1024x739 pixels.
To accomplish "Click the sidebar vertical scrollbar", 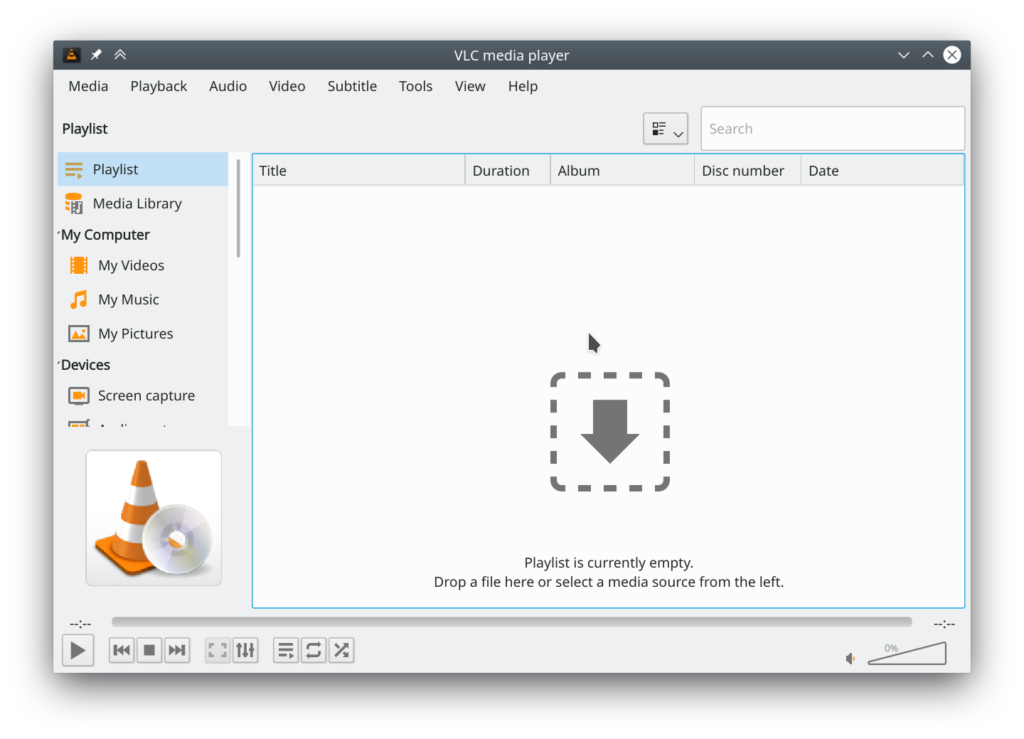I will tap(238, 209).
